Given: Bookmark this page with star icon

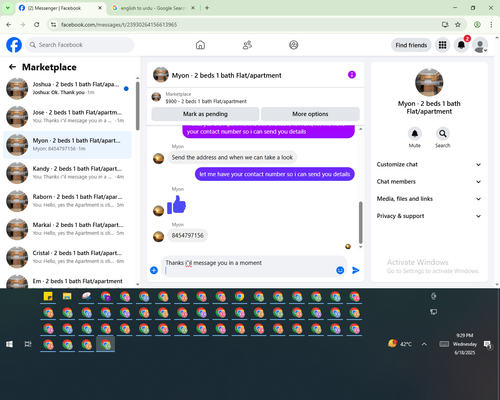Looking at the screenshot, I should coord(458,25).
